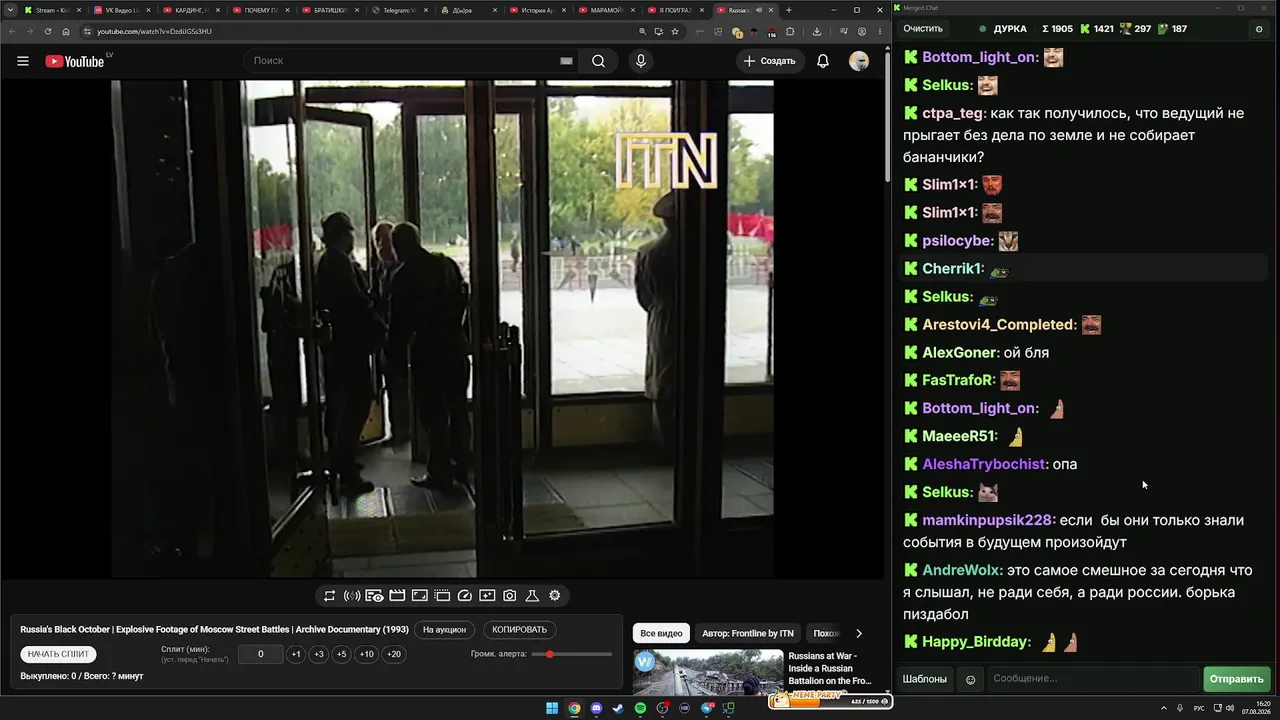The image size is (1280, 720).
Task: Open the Windows Start menu
Action: tap(552, 708)
